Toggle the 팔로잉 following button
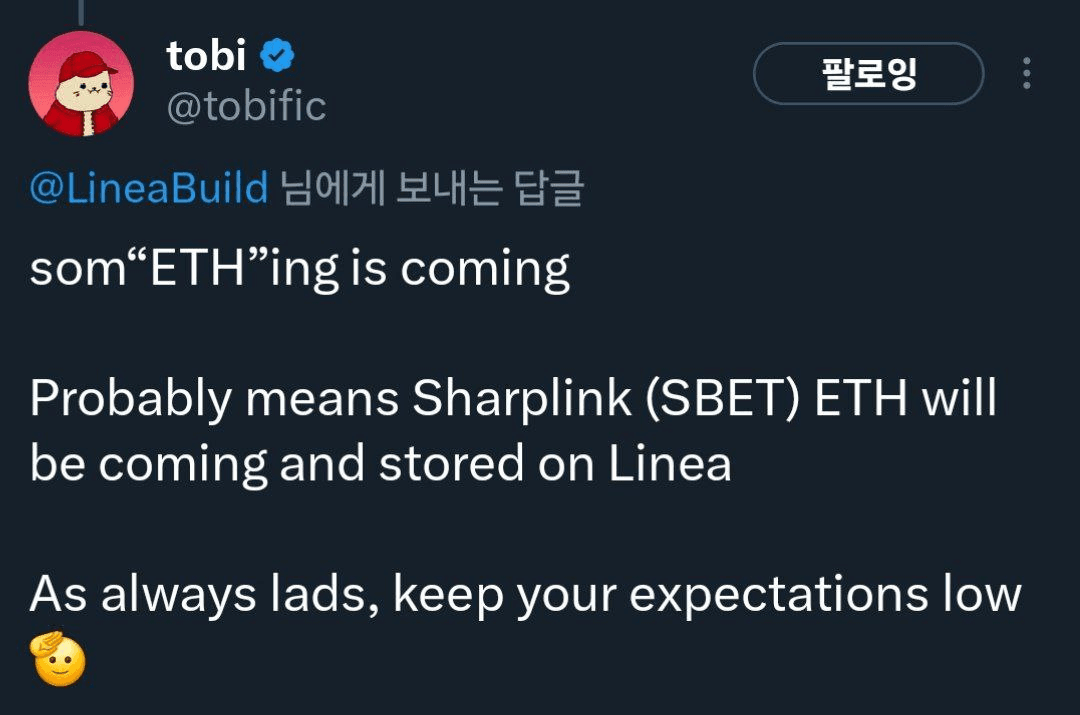Viewport: 1080px width, 715px height. [869, 73]
